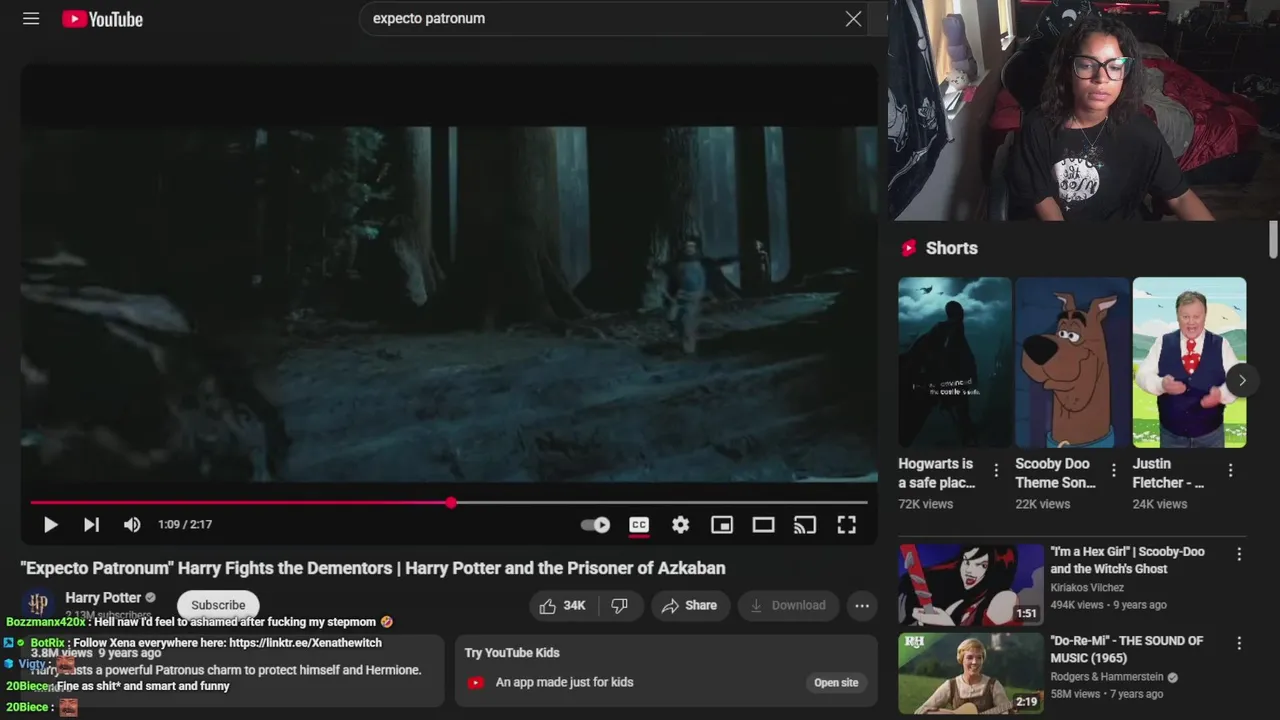Click the video frame forest scene
This screenshot has width=1280, height=720.
pyautogui.click(x=449, y=304)
